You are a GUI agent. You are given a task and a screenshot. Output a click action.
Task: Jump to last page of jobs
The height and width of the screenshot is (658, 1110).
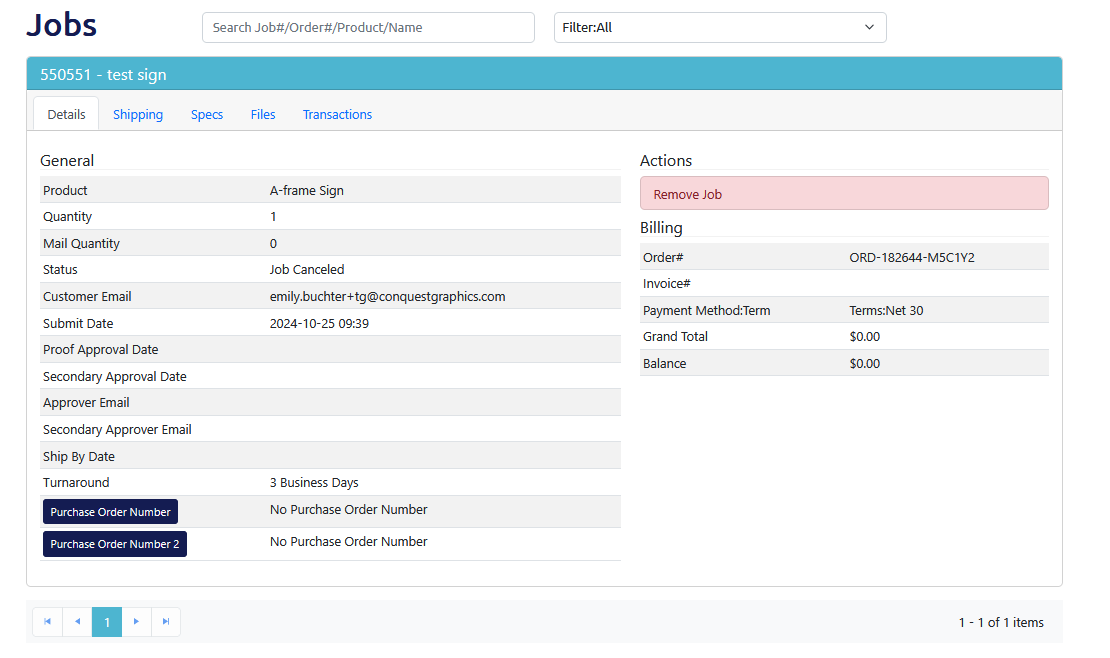(x=166, y=622)
